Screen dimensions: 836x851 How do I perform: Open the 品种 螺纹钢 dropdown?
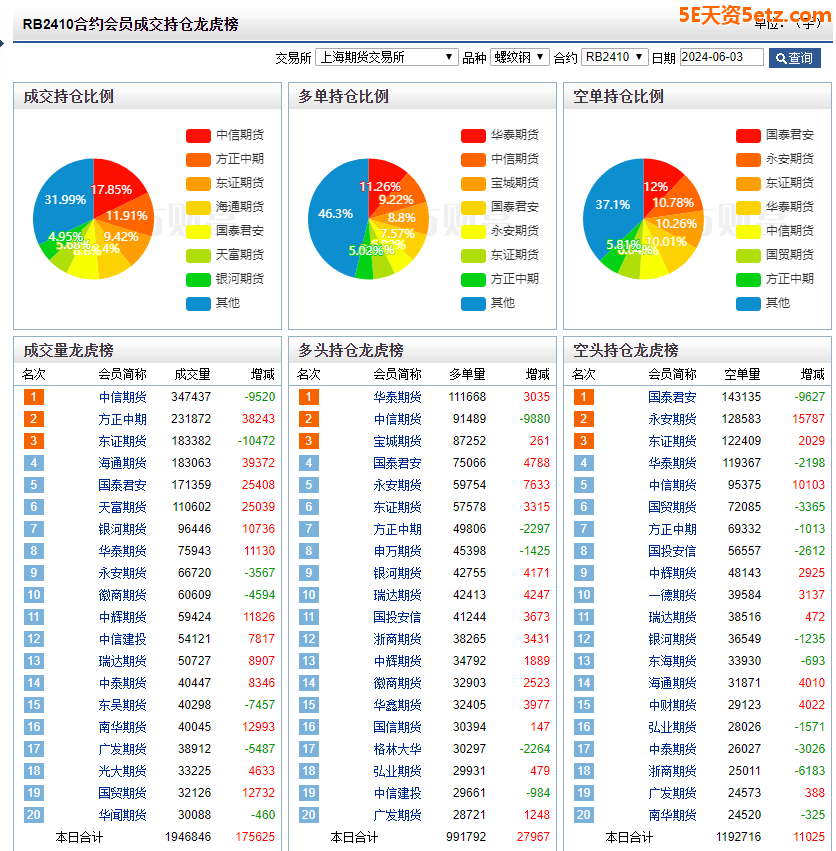[519, 57]
